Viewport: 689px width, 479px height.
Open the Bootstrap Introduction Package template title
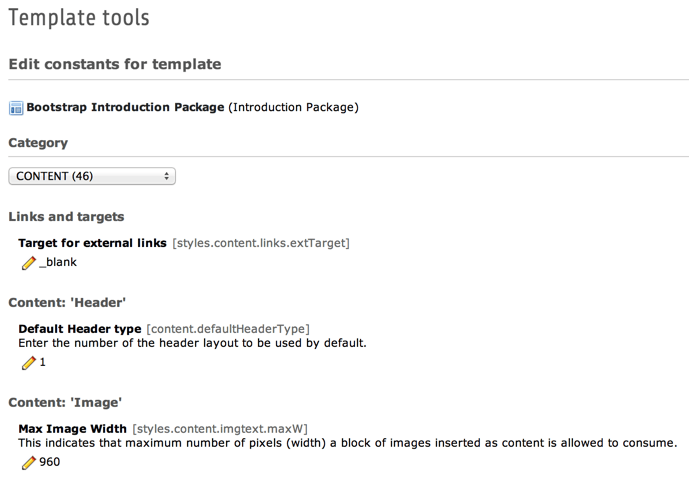[x=125, y=107]
